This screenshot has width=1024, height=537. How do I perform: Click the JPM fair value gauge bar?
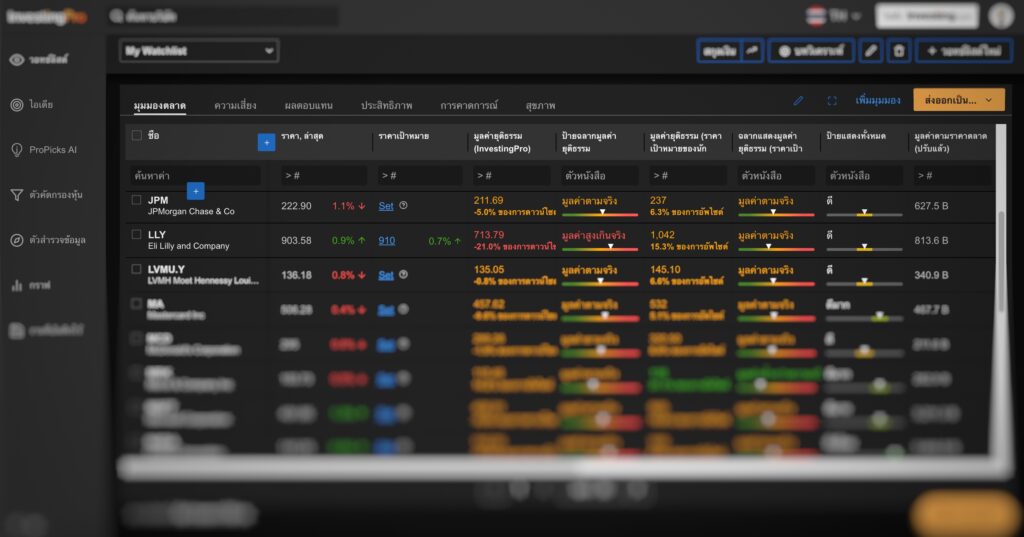pos(600,214)
